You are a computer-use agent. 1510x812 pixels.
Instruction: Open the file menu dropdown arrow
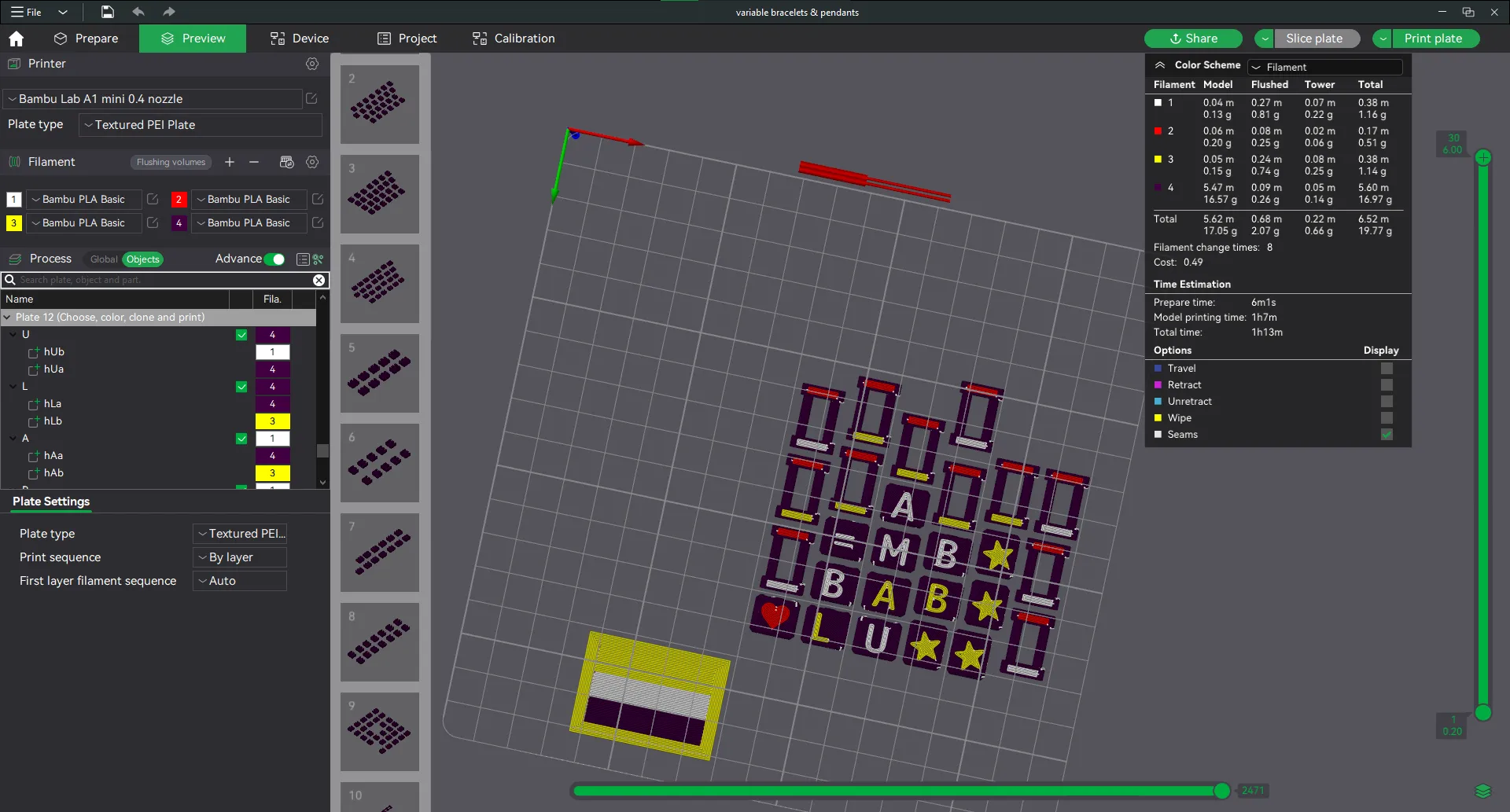click(63, 12)
